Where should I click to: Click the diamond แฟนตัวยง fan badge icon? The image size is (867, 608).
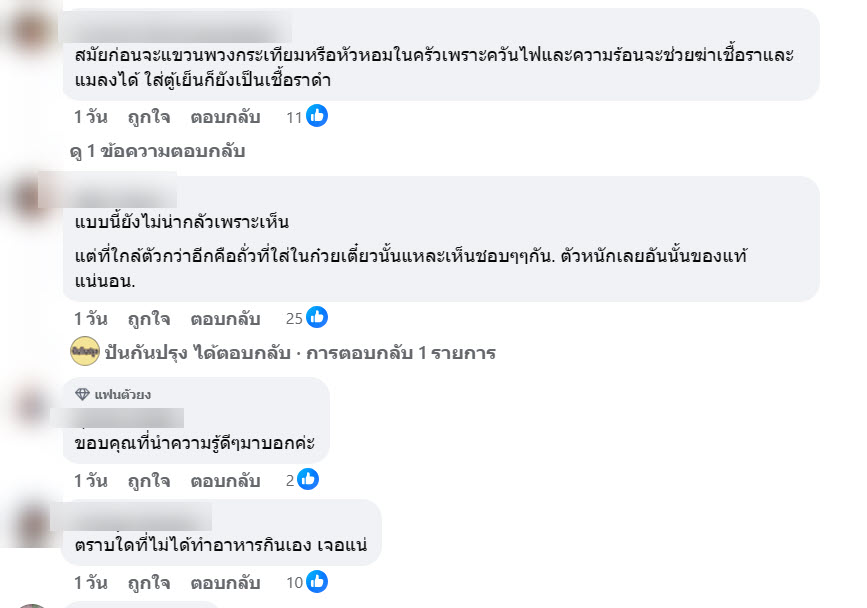82,394
